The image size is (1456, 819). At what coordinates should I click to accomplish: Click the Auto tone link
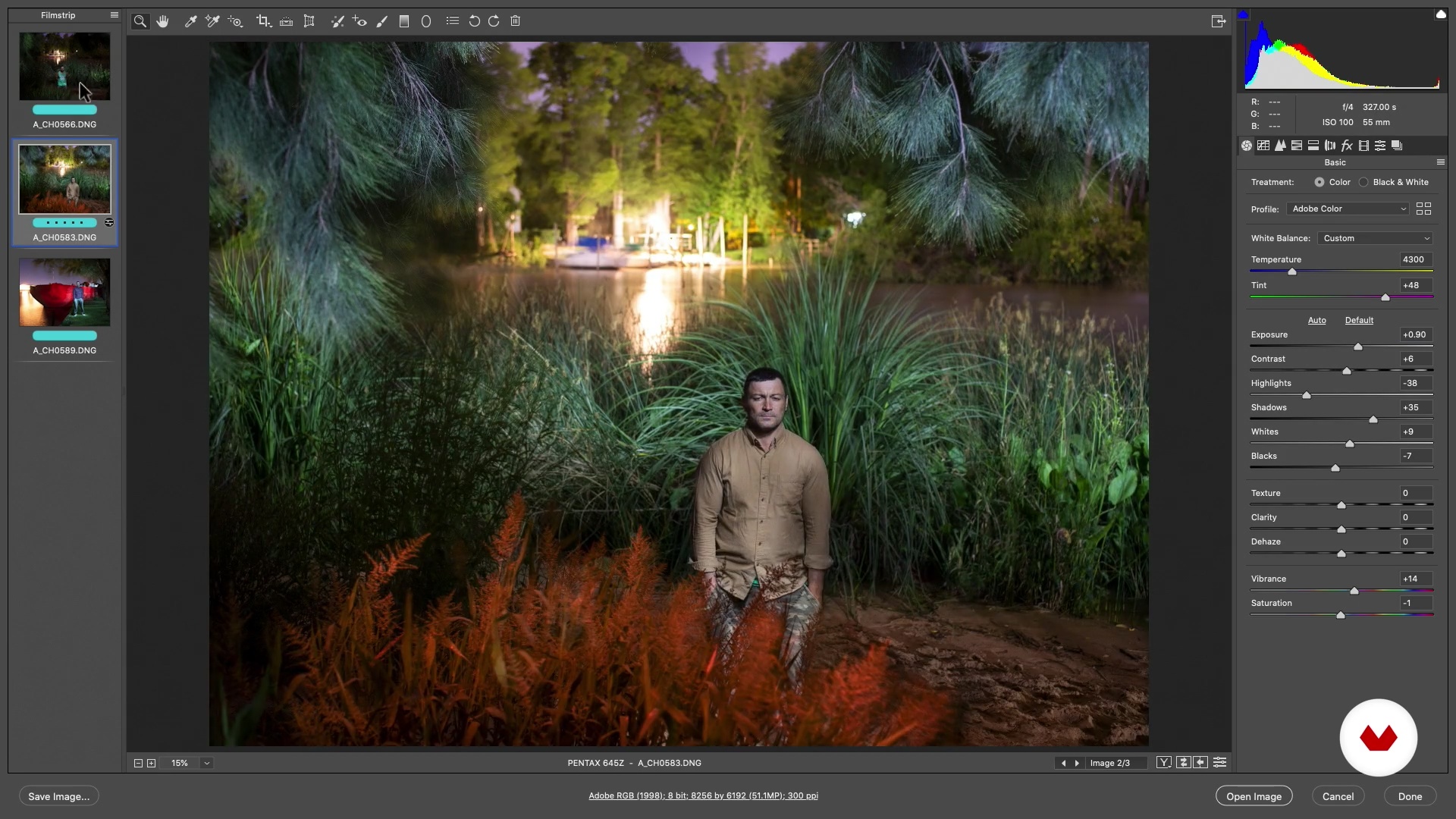(1316, 320)
